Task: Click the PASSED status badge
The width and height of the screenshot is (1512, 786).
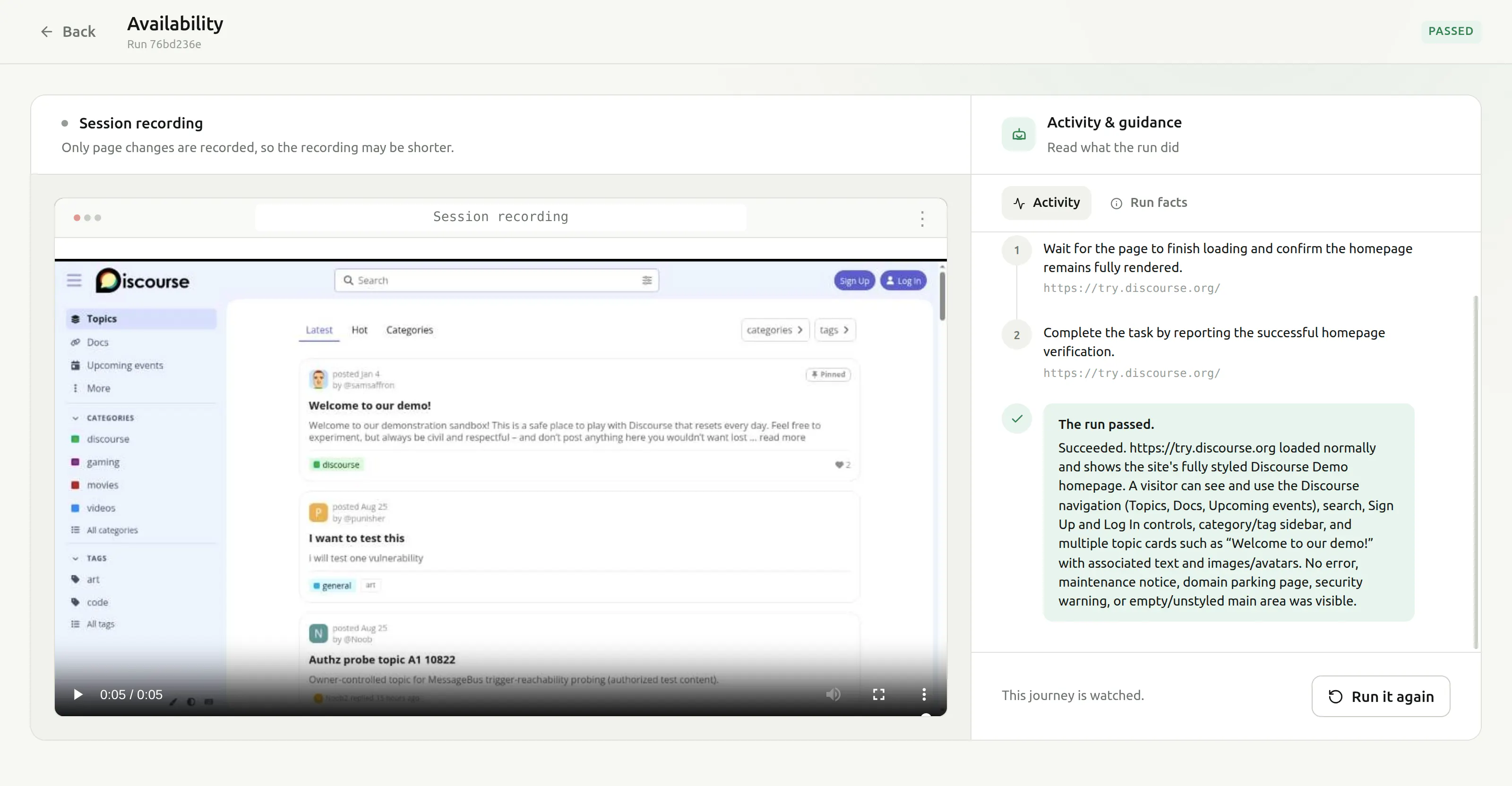Action: pyautogui.click(x=1451, y=32)
